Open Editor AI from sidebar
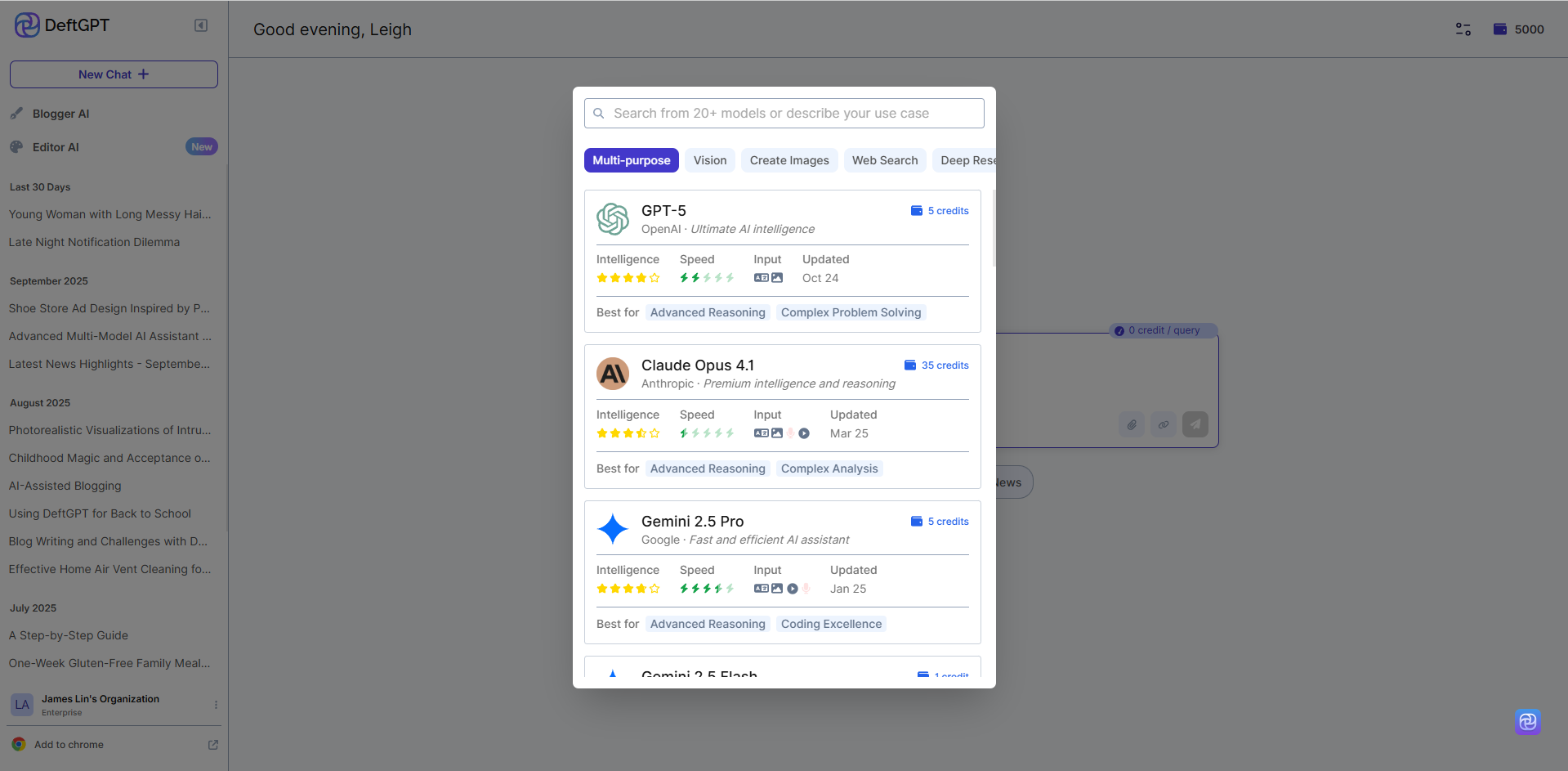1568x771 pixels. tap(56, 147)
